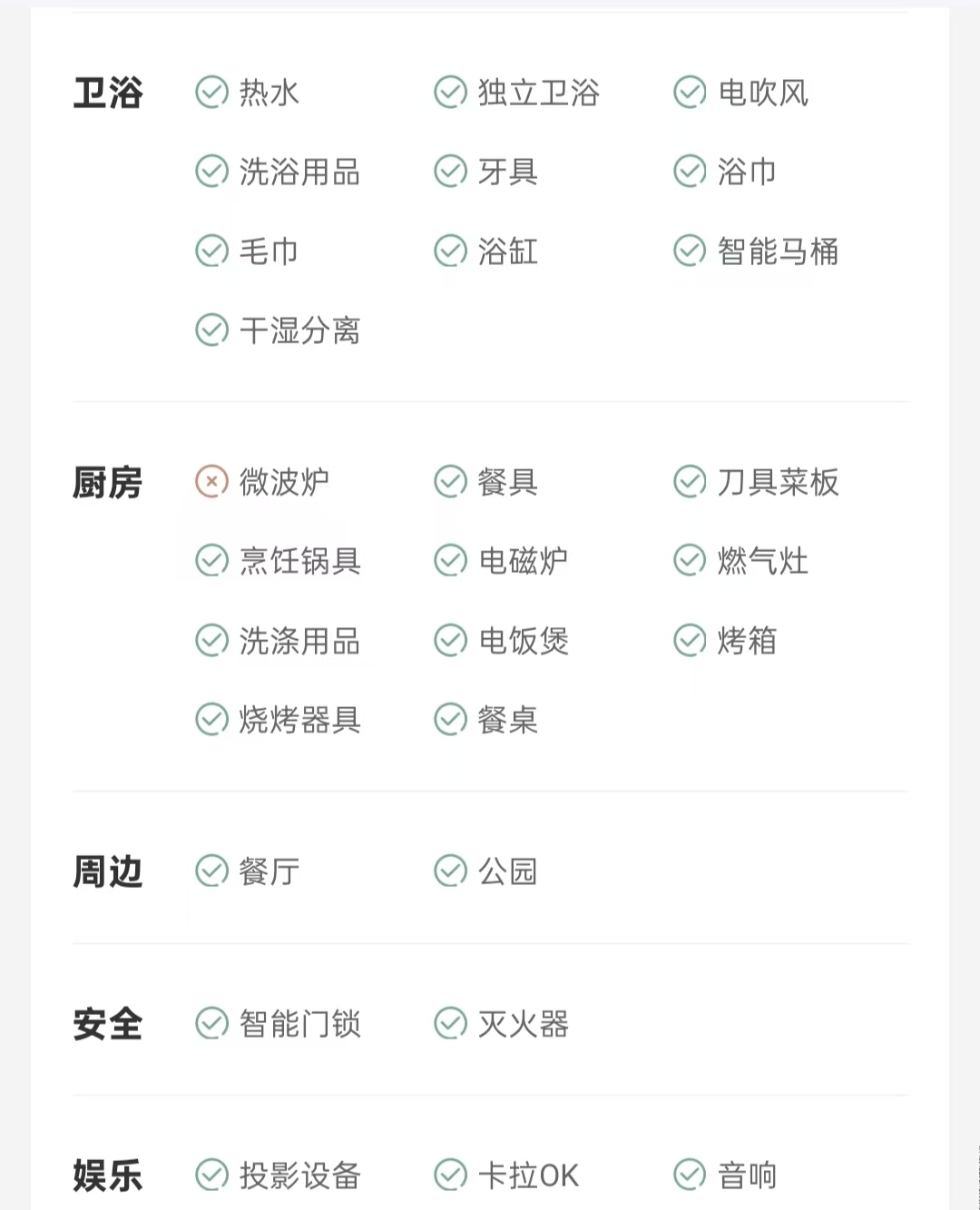Screen dimensions: 980x1210
Task: Click the 安全 section heading
Action: click(x=108, y=1024)
